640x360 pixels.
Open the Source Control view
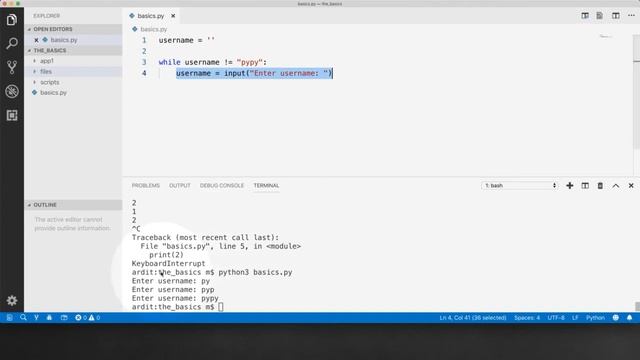coord(12,67)
